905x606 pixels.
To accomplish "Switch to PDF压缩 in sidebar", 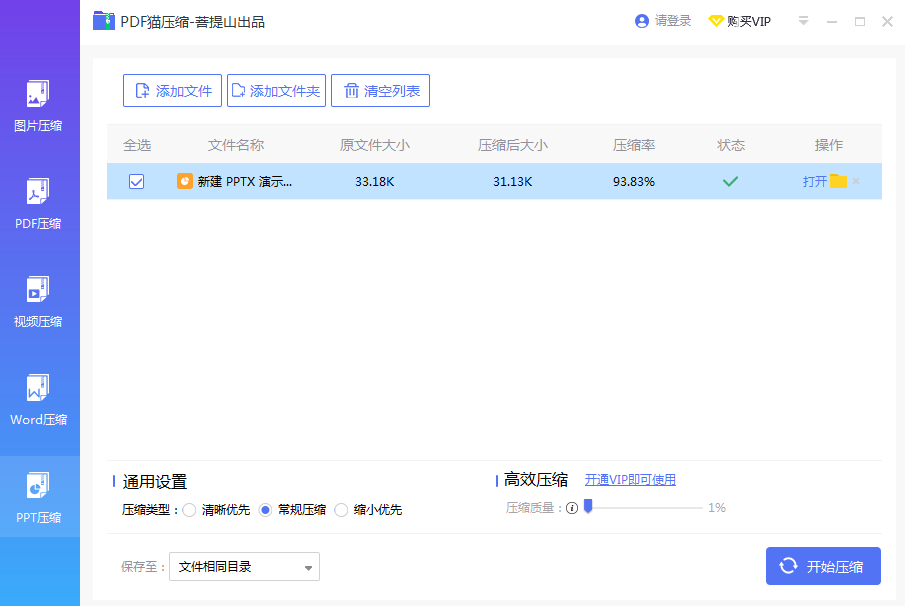I will click(38, 204).
